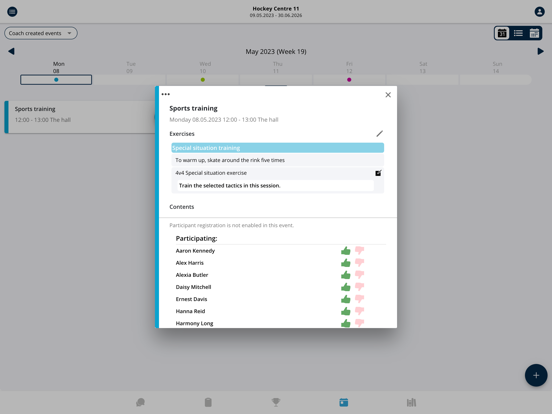Open the three-dots options menu in dialog
Image resolution: width=552 pixels, height=414 pixels.
[x=165, y=94]
